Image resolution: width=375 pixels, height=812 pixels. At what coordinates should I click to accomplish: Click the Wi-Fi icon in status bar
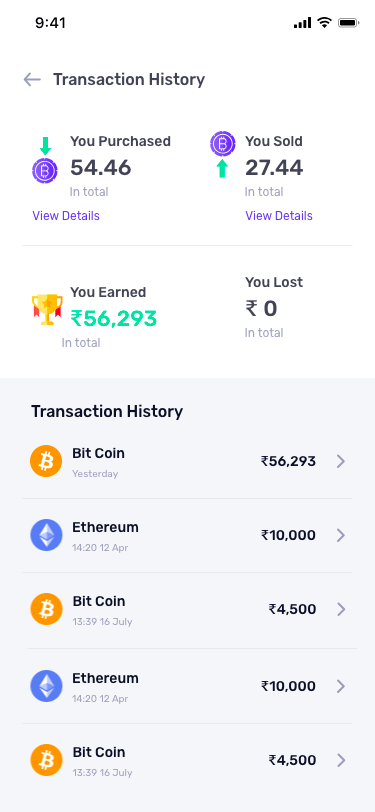point(324,22)
